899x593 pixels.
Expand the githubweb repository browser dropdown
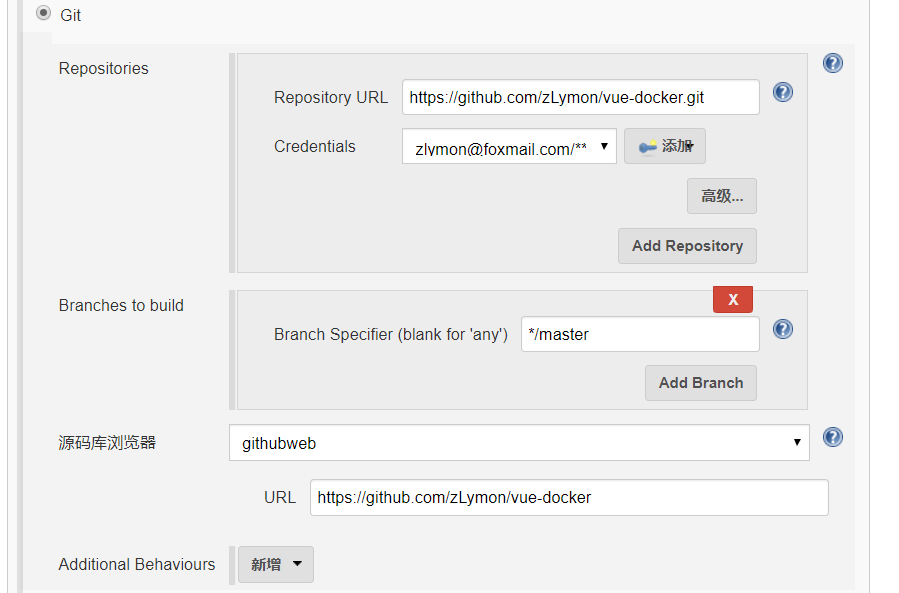point(518,443)
